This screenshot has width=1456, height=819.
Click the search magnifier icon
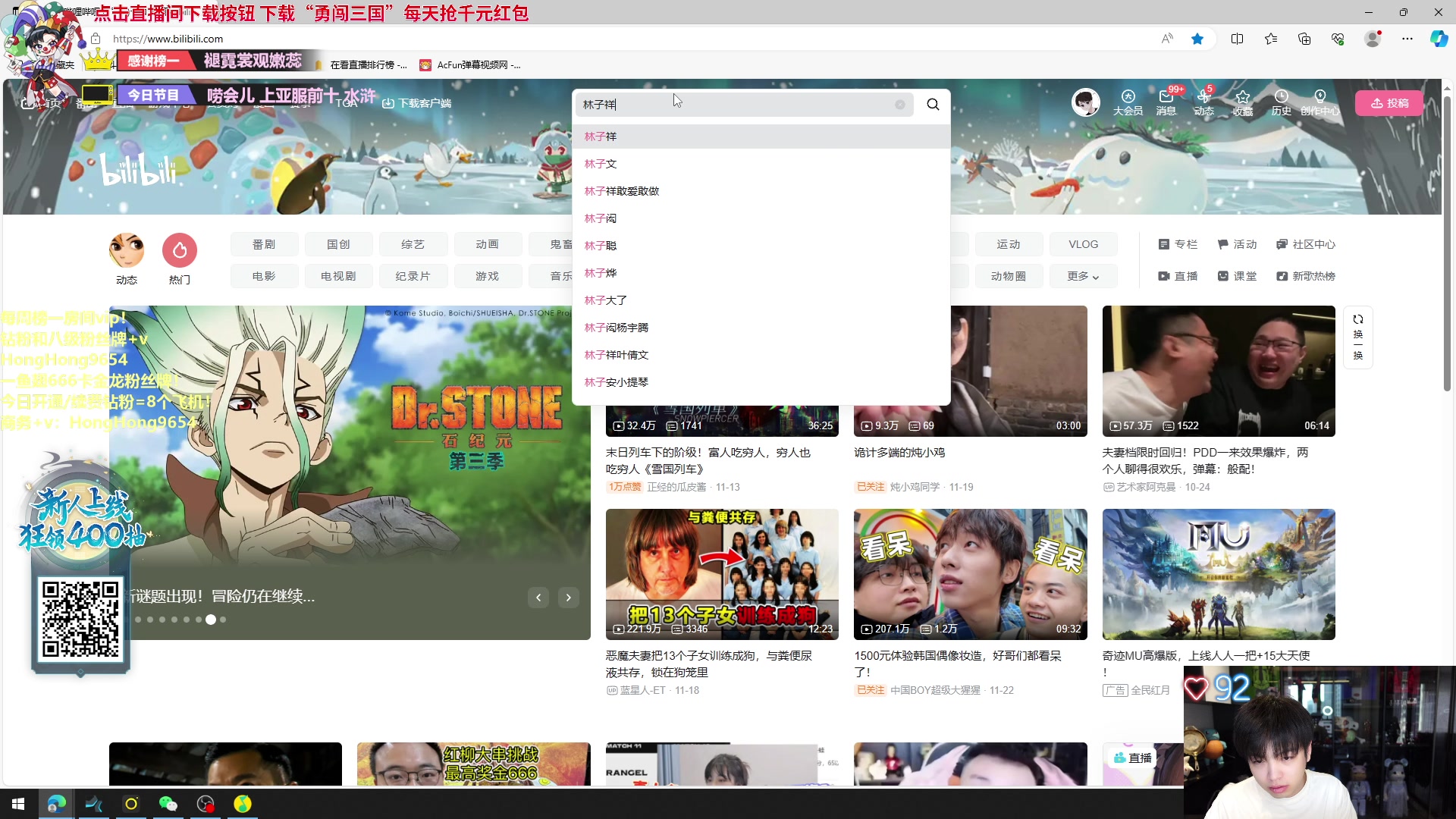(x=933, y=105)
